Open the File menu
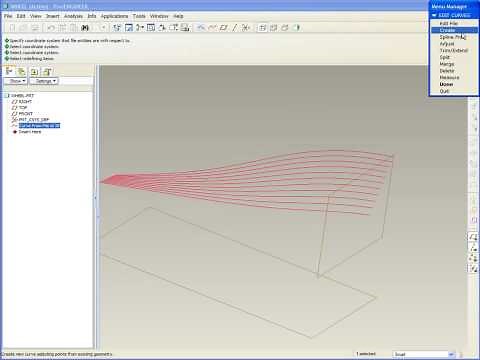 [8, 16]
